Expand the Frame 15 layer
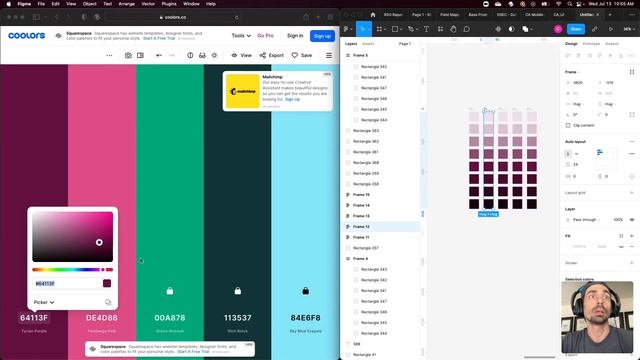The image size is (640, 360). [348, 195]
